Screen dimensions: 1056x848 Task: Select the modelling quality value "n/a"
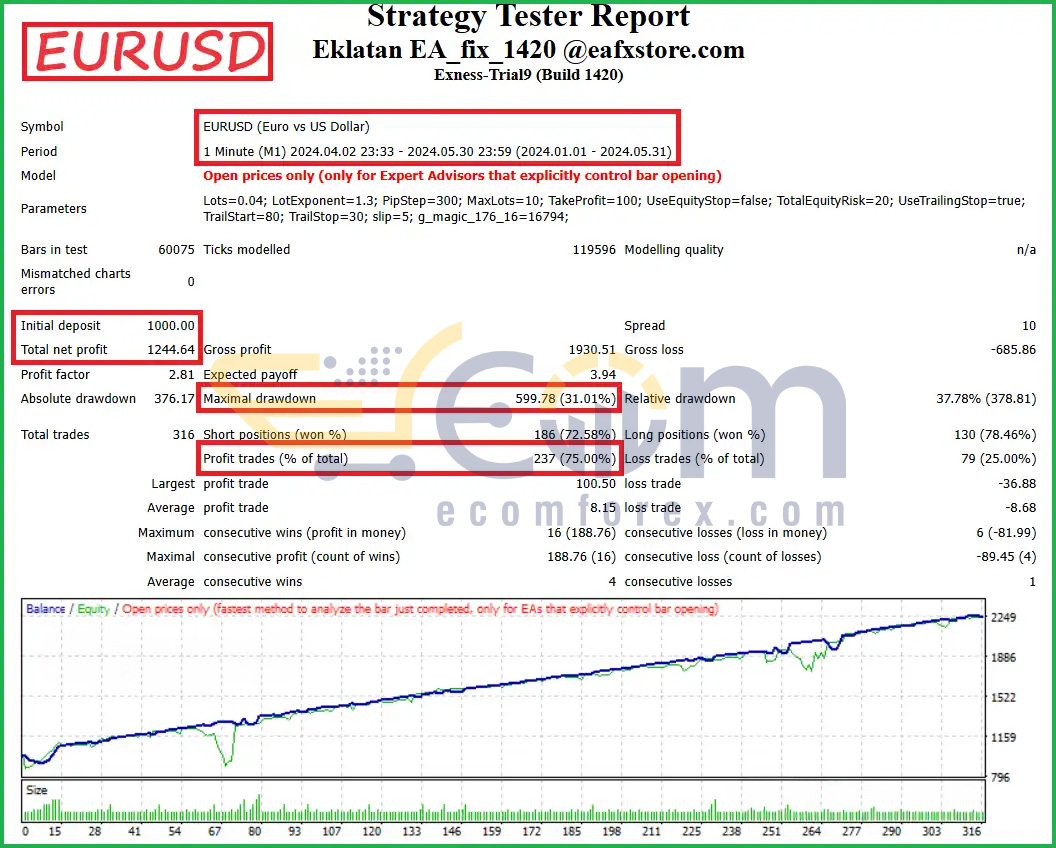[x=1026, y=250]
